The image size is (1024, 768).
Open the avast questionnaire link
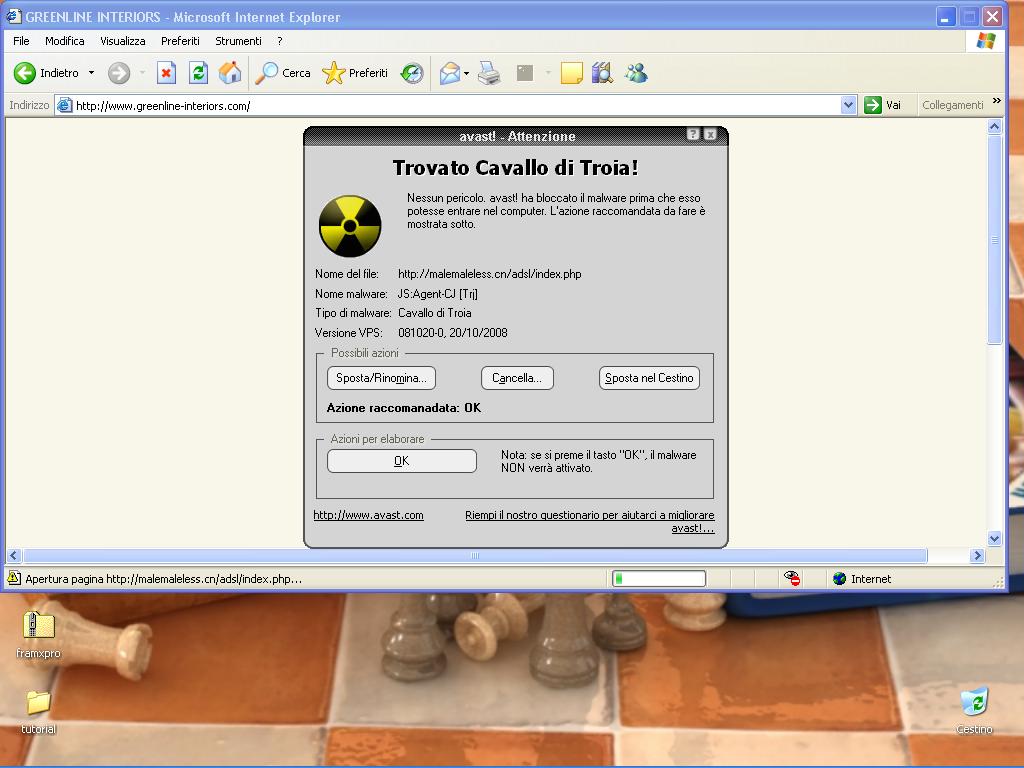pos(590,521)
